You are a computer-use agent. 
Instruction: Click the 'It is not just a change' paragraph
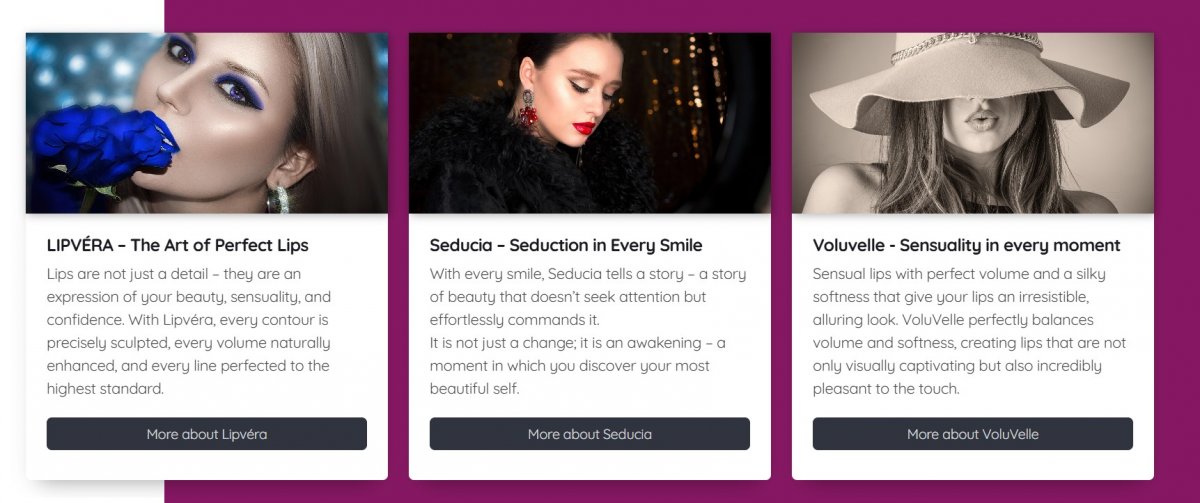pyautogui.click(x=578, y=366)
